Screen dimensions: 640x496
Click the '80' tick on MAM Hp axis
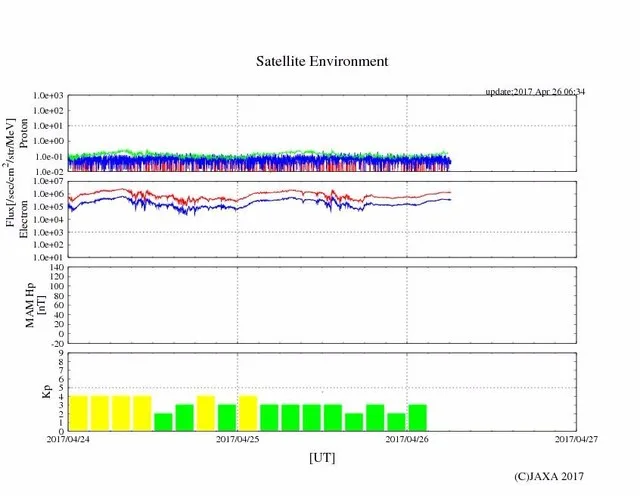click(x=60, y=296)
